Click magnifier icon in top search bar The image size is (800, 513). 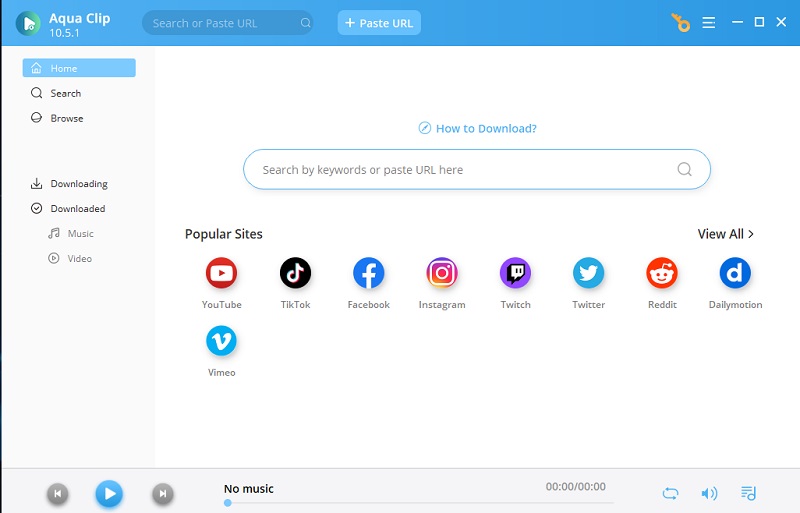click(305, 23)
